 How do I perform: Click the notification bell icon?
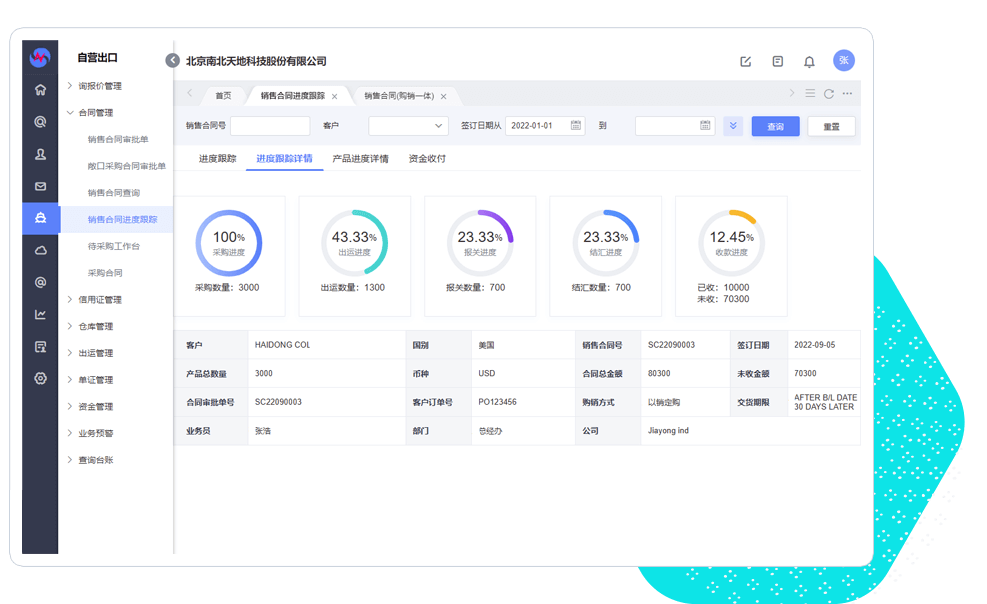(x=809, y=62)
